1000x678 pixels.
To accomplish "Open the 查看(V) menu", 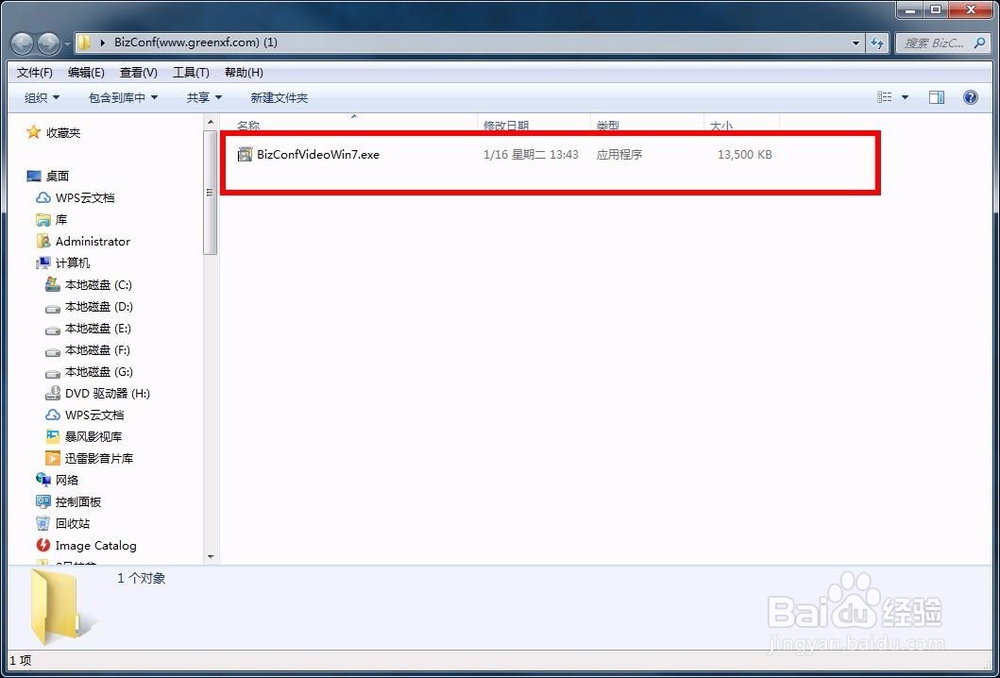I will tap(138, 73).
